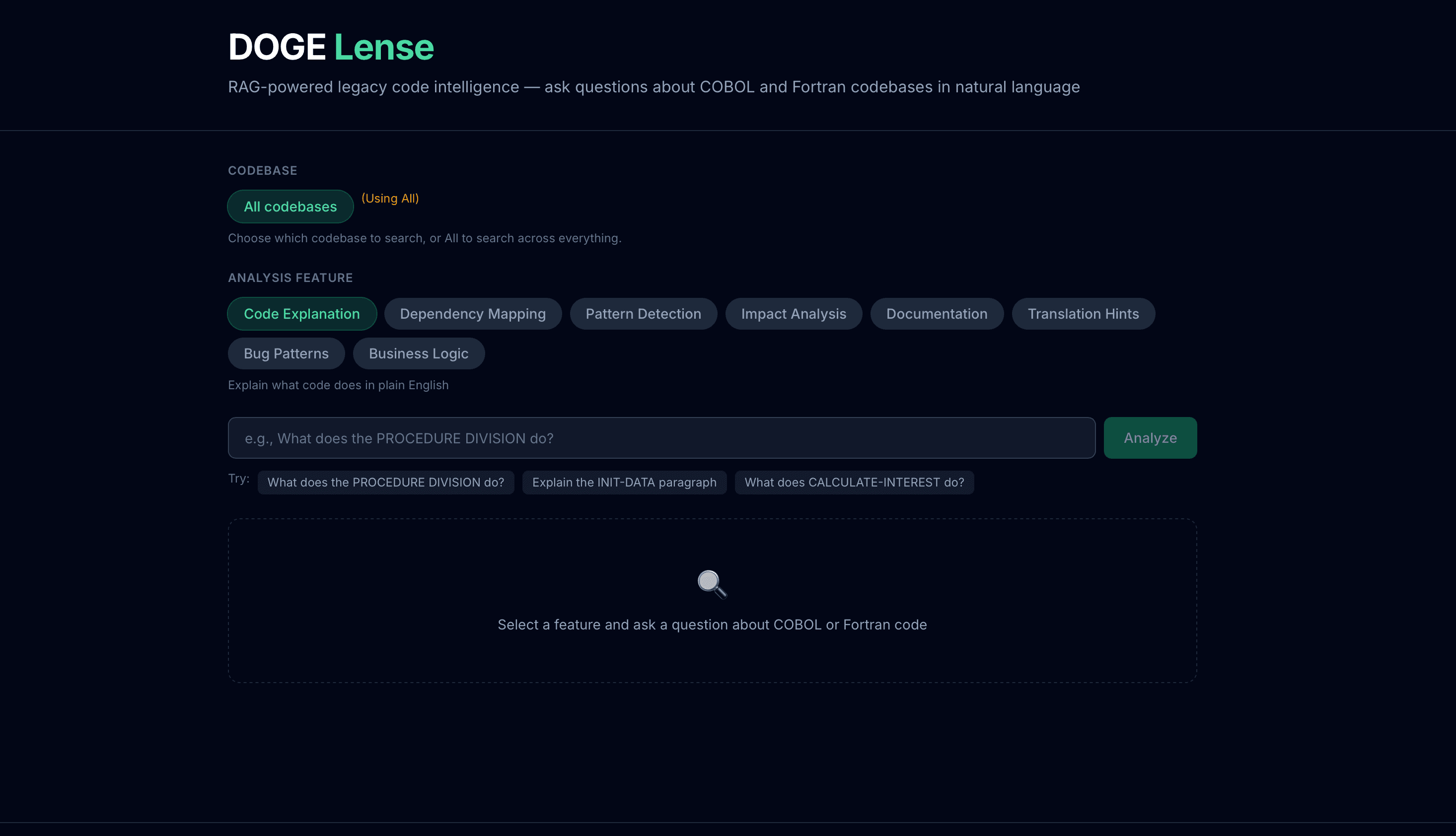Click the 'What does the PROCEDURE DIVISION do?' suggestion
1456x836 pixels.
pyautogui.click(x=385, y=483)
